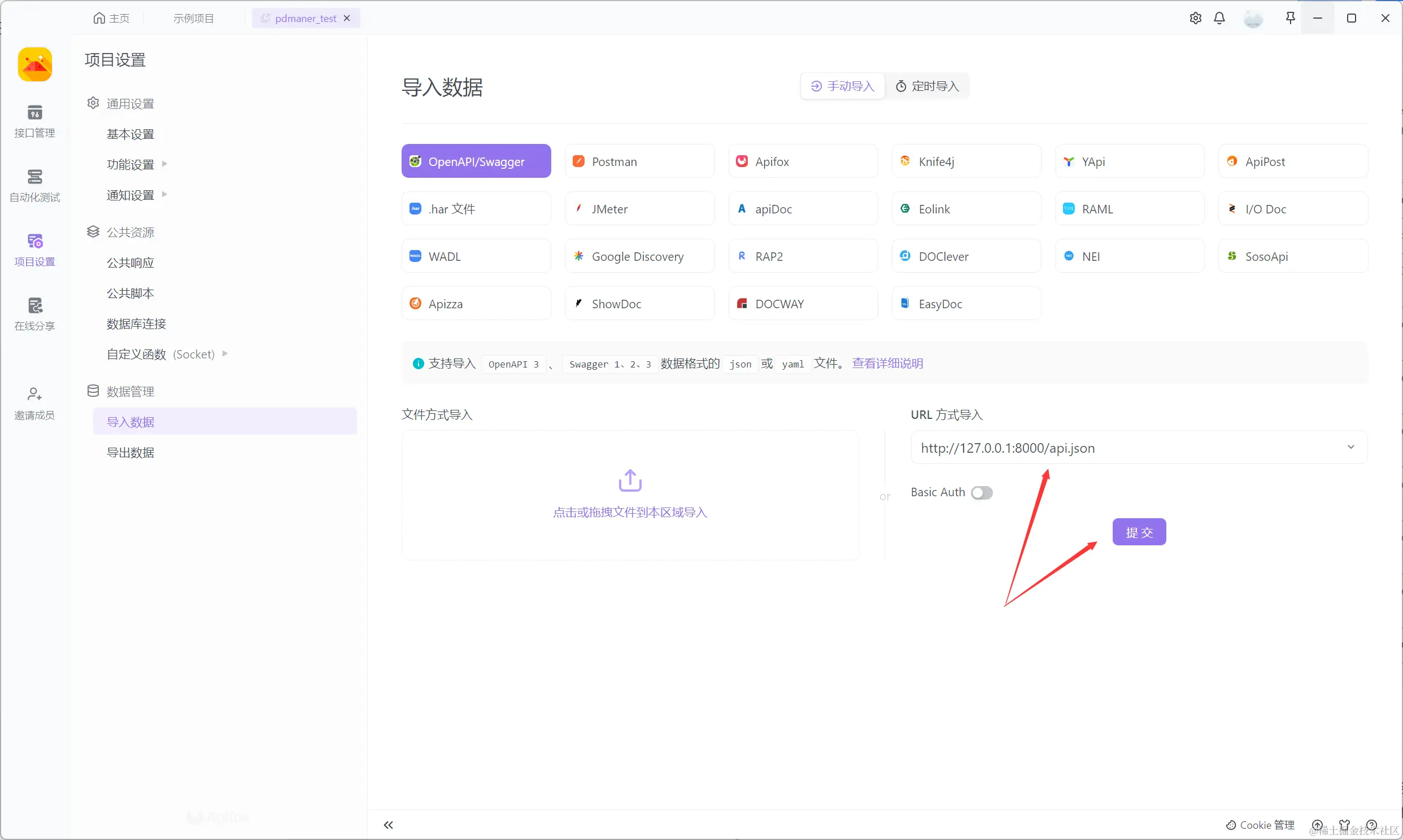Select DOClever import format
This screenshot has height=840, width=1403.
click(x=966, y=256)
